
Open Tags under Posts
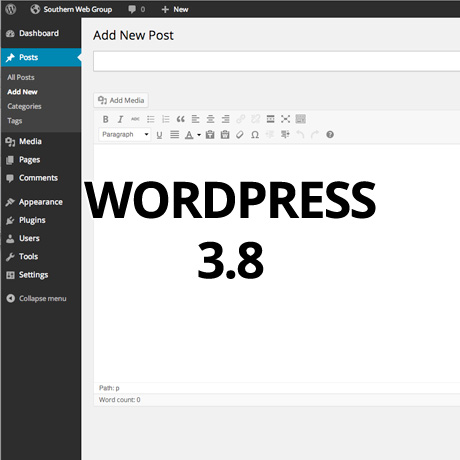tap(15, 121)
